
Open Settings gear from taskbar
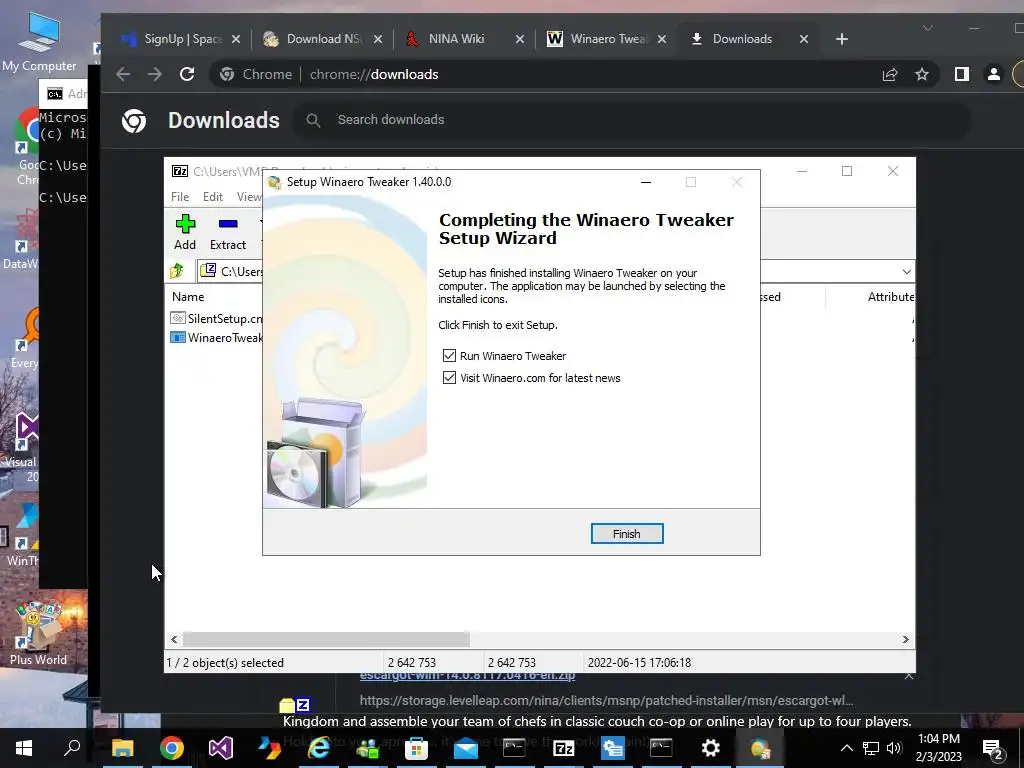coord(710,748)
